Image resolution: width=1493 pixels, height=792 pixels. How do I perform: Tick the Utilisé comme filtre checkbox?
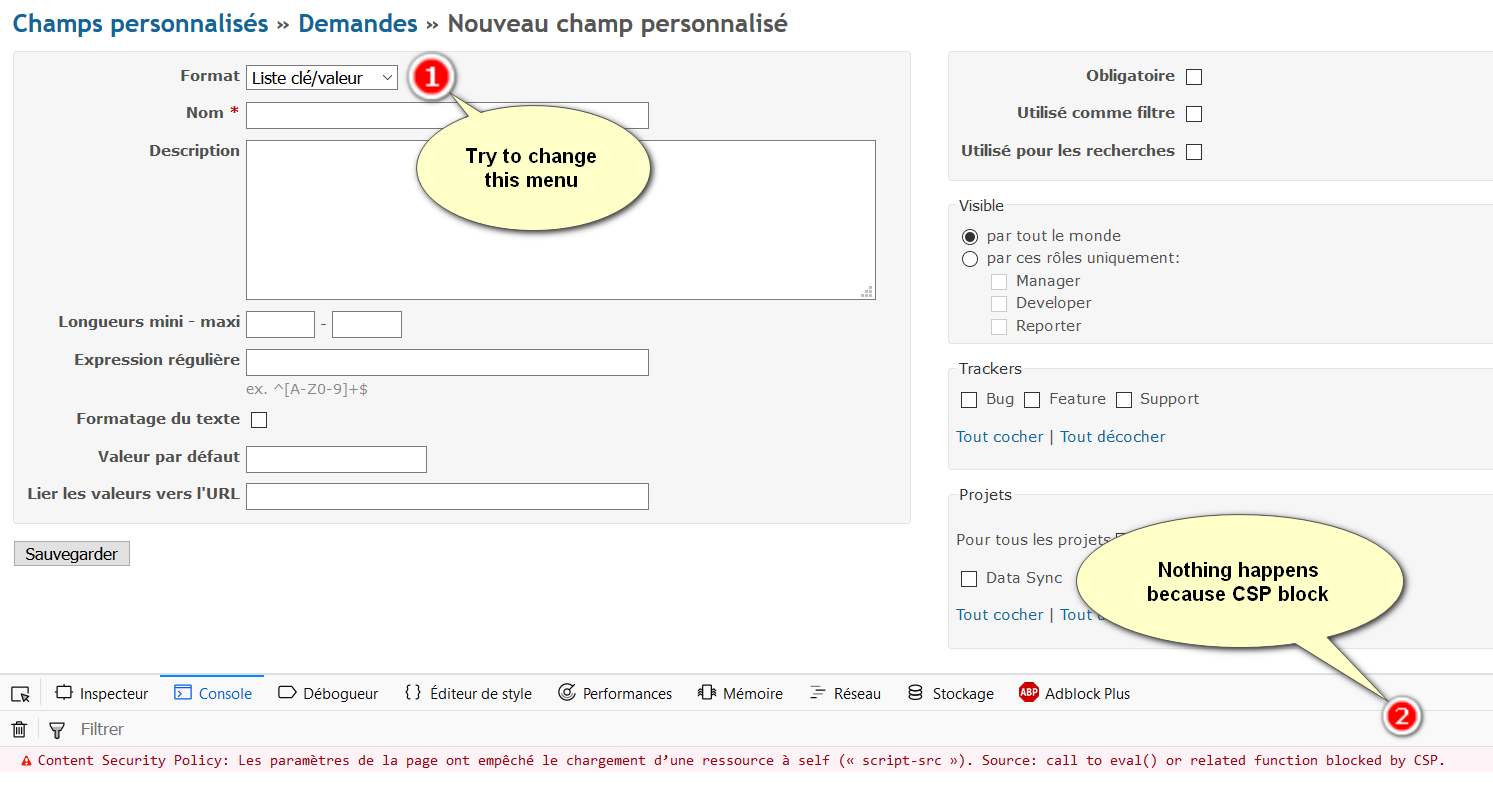1193,114
